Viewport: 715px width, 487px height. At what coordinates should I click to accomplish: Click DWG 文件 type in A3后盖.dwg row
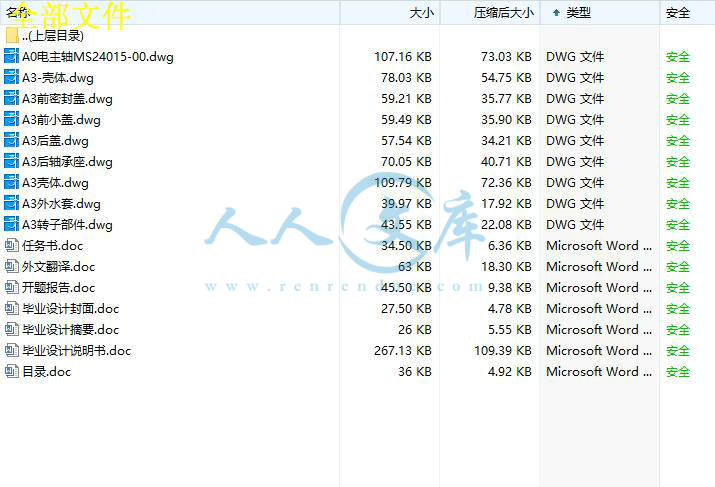pyautogui.click(x=575, y=140)
